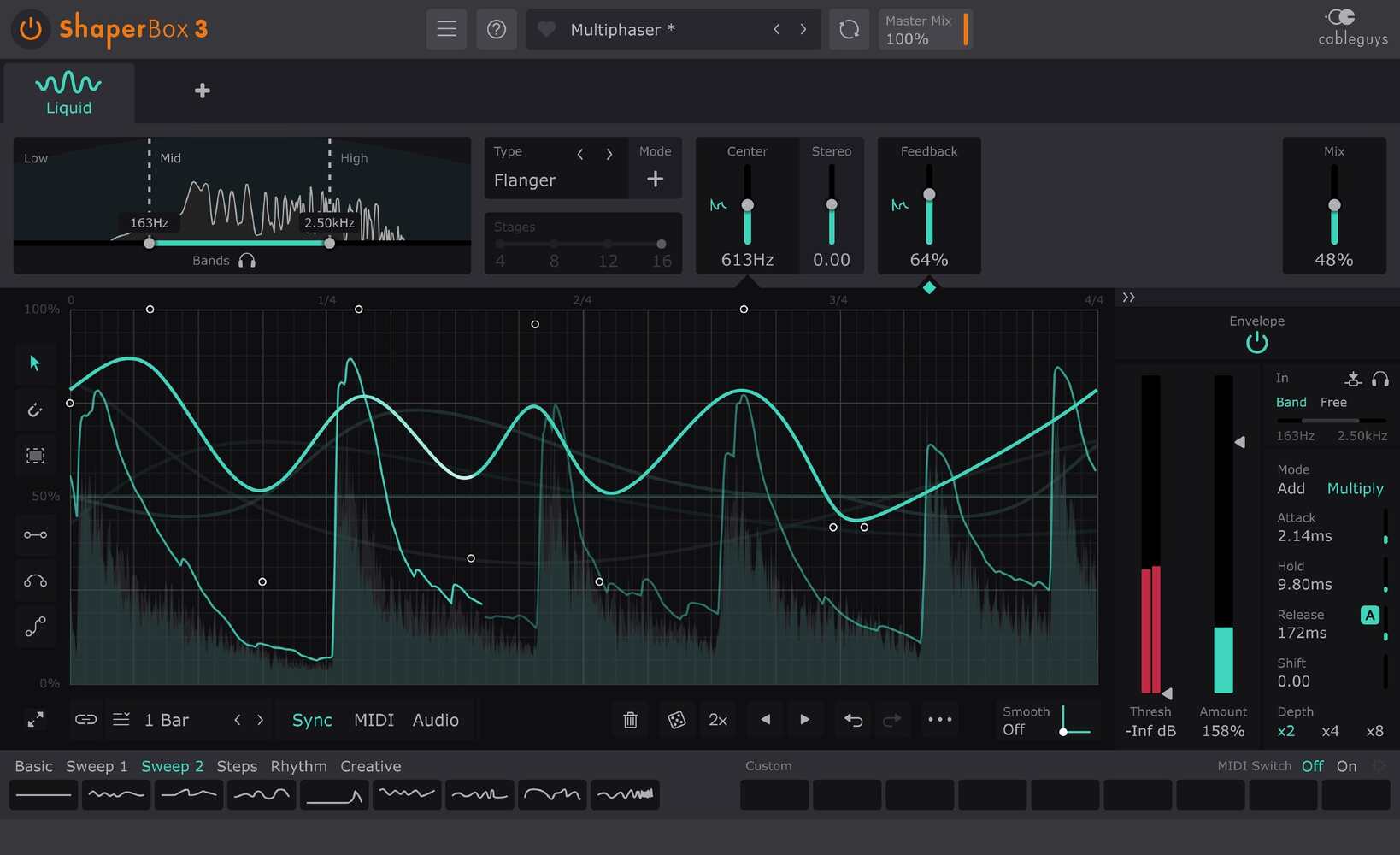Viewport: 1400px width, 855px height.
Task: Solo the Mid band with the headphones icon
Action: (246, 261)
